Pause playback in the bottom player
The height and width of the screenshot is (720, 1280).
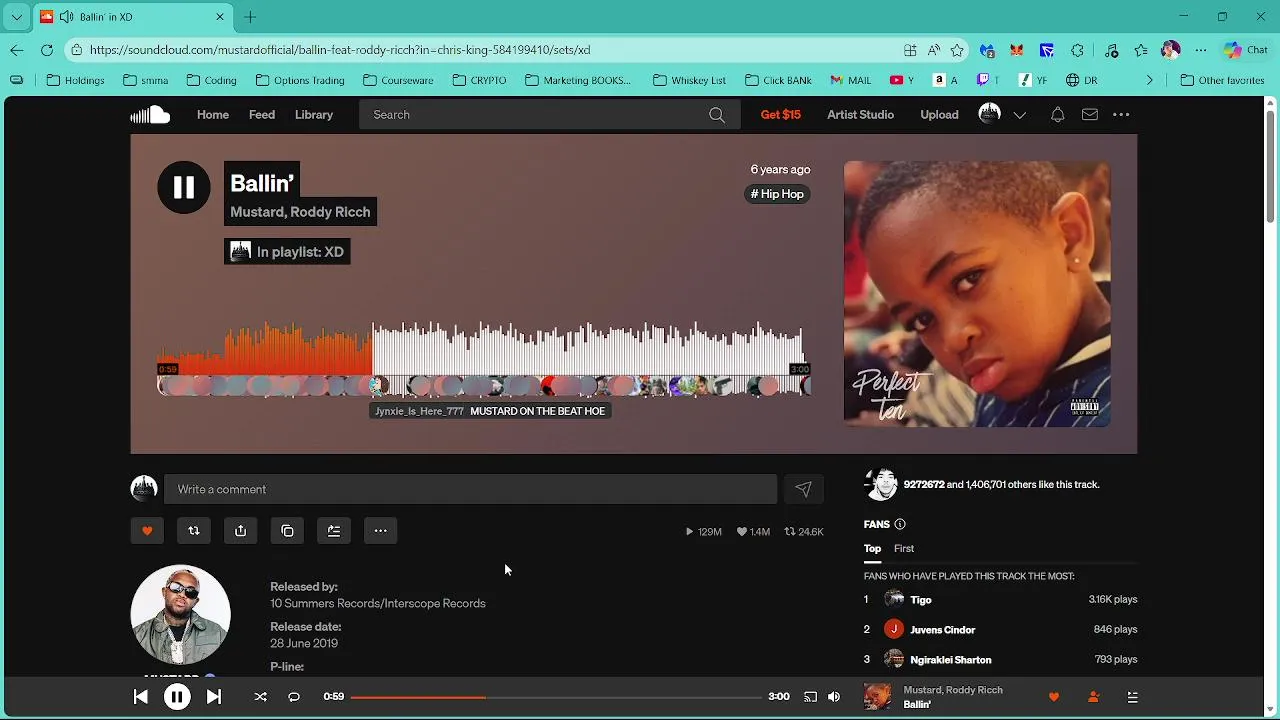click(177, 697)
